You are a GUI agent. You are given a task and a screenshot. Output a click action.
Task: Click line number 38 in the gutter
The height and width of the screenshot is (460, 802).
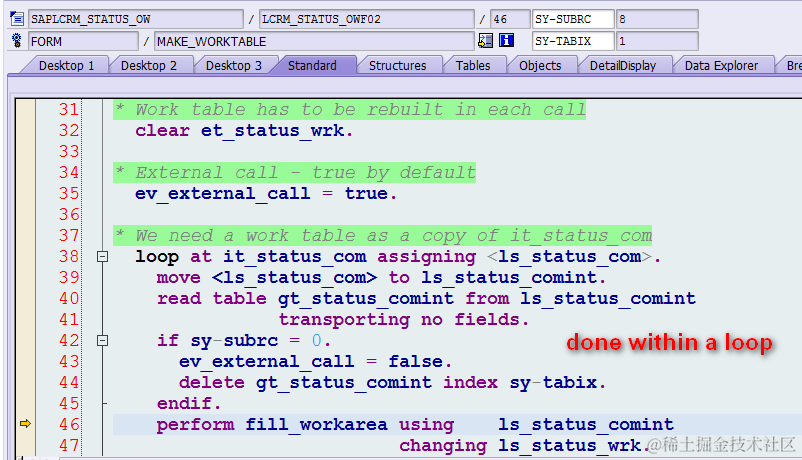click(69, 256)
